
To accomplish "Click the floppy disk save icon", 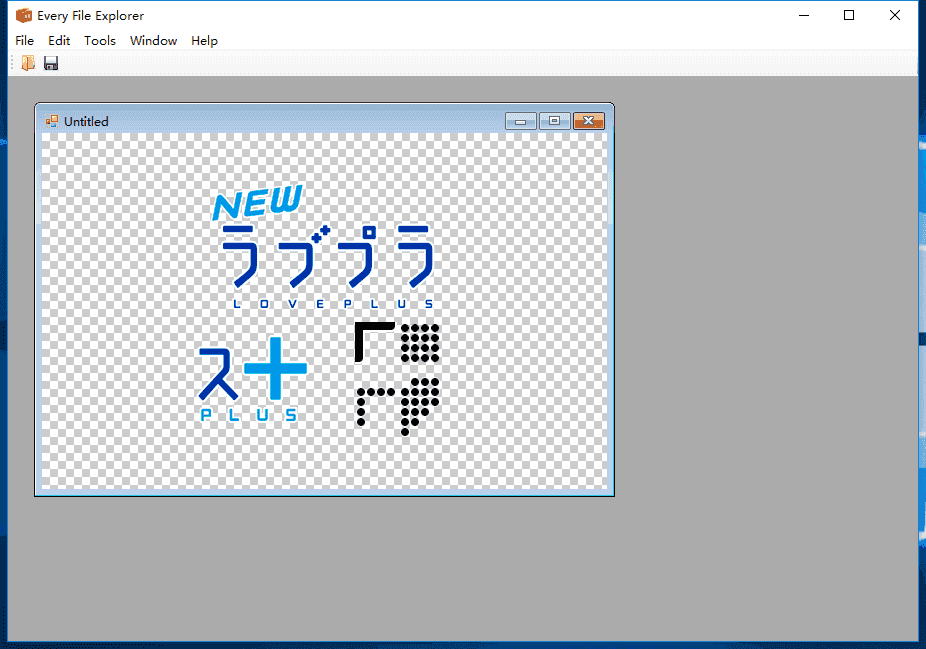I will click(x=51, y=63).
